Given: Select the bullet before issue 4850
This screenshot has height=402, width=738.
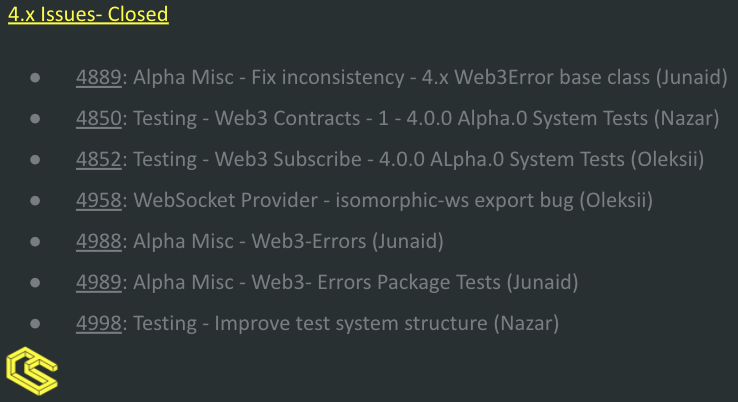Looking at the screenshot, I should [x=35, y=119].
